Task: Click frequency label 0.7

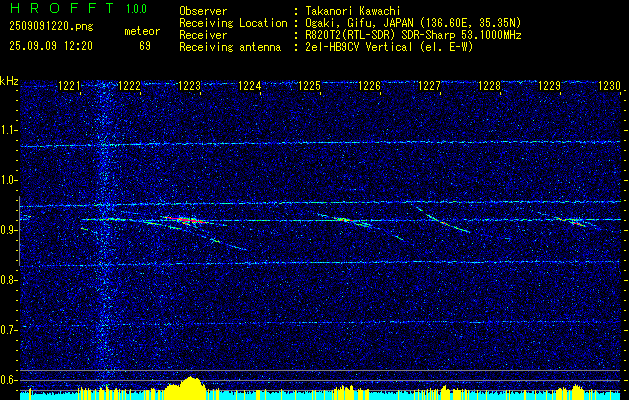Action: (9, 330)
